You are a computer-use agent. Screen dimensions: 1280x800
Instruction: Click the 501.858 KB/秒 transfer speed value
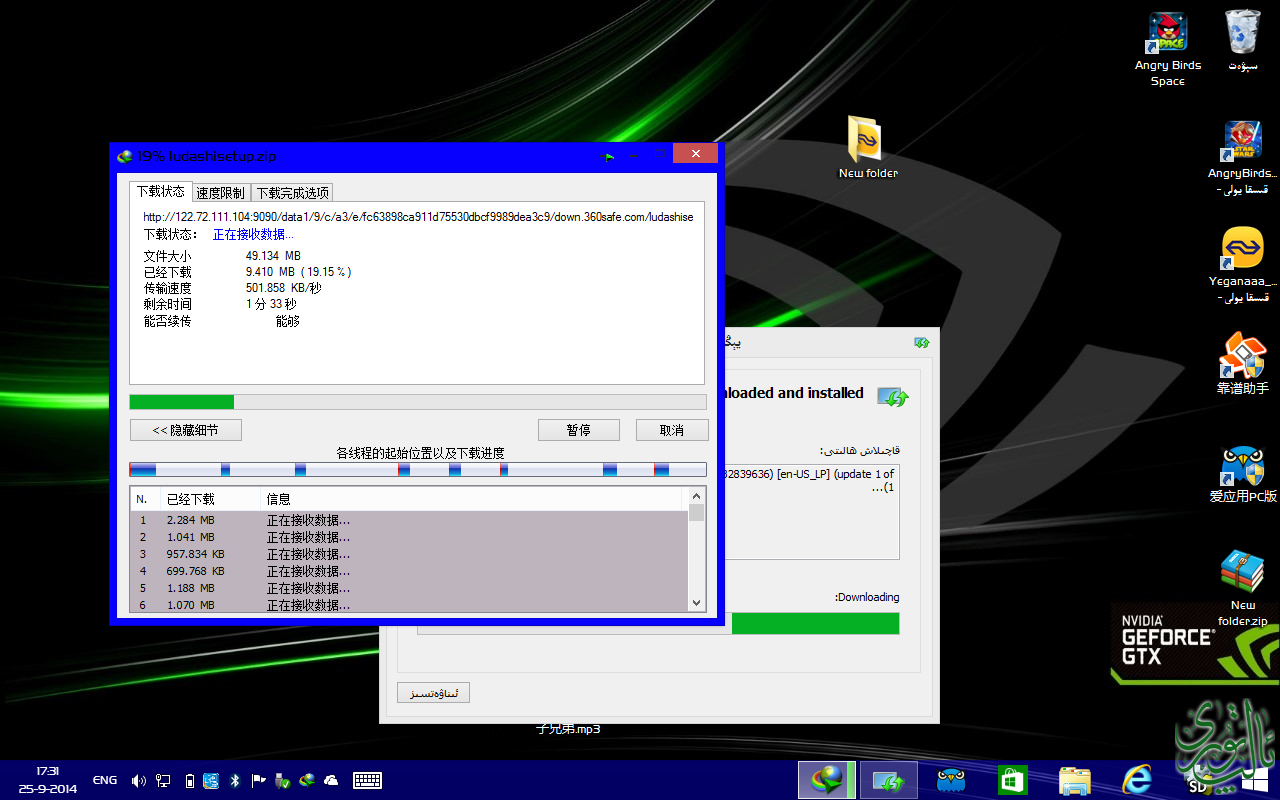tap(283, 288)
